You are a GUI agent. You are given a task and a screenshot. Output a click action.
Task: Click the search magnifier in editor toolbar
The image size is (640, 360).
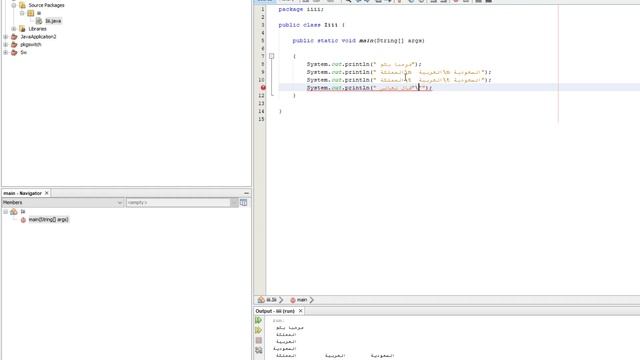(x=348, y=1)
